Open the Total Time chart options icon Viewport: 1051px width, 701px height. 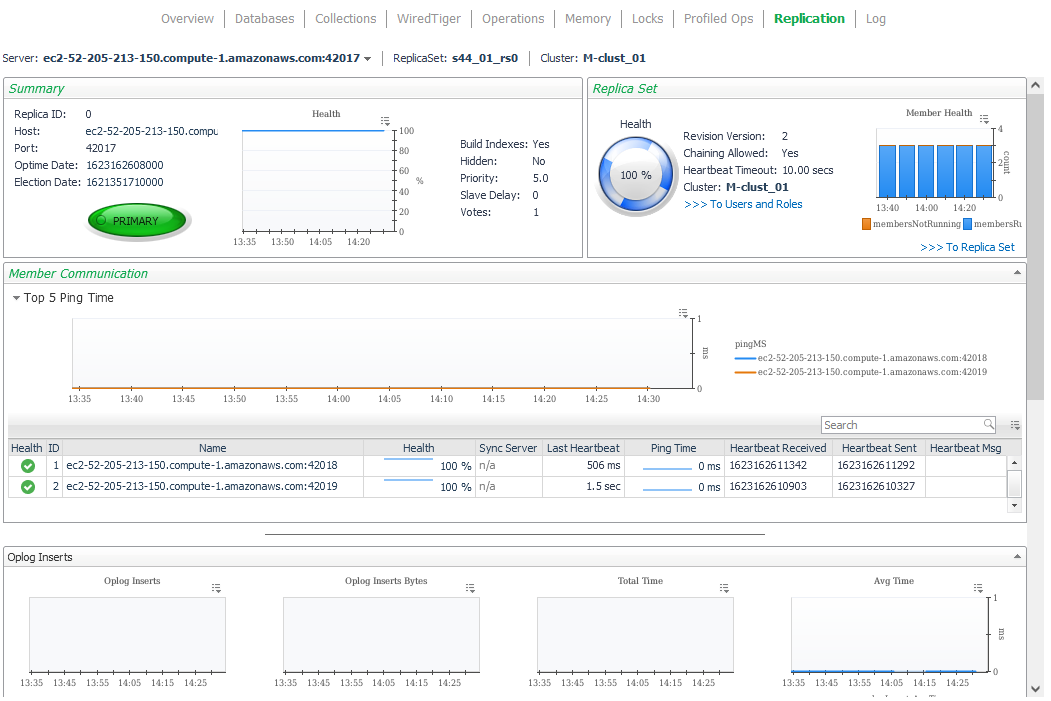(724, 588)
